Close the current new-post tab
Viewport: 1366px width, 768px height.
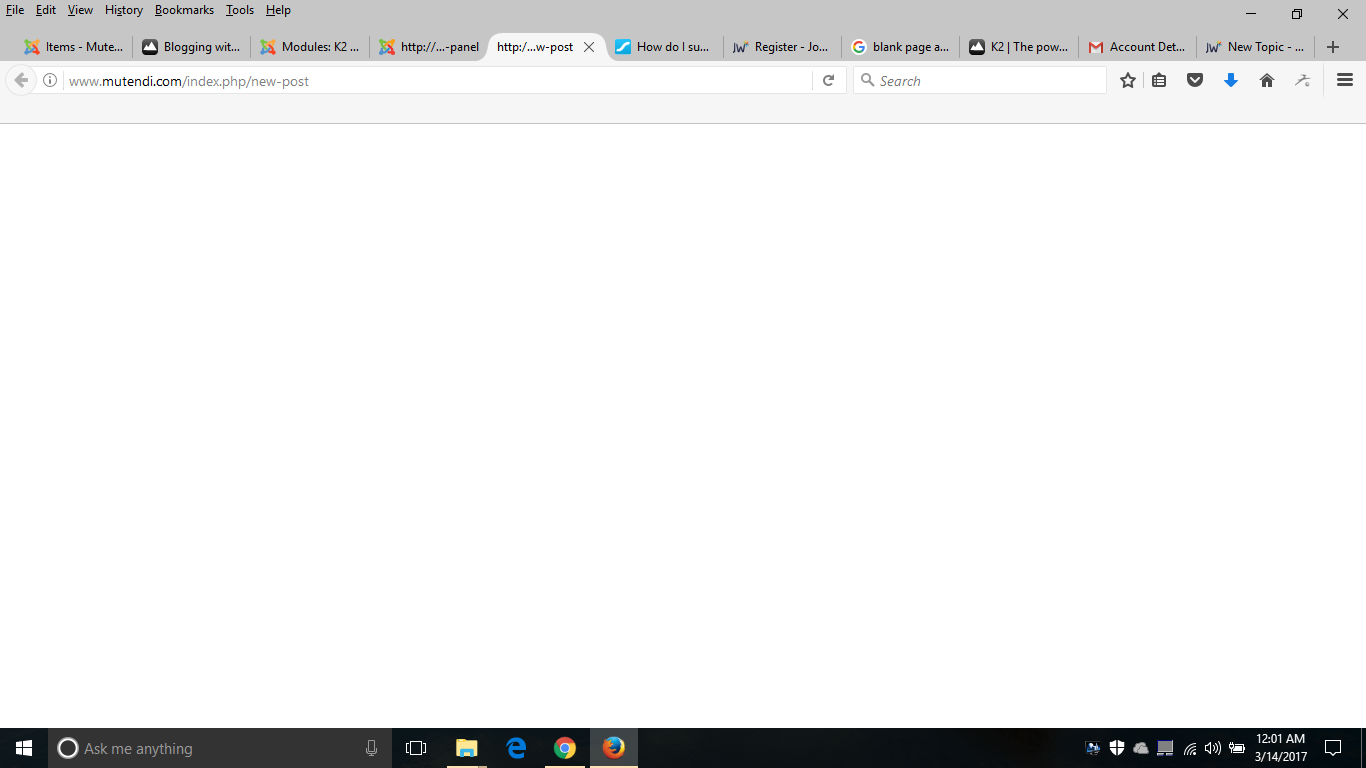point(589,47)
